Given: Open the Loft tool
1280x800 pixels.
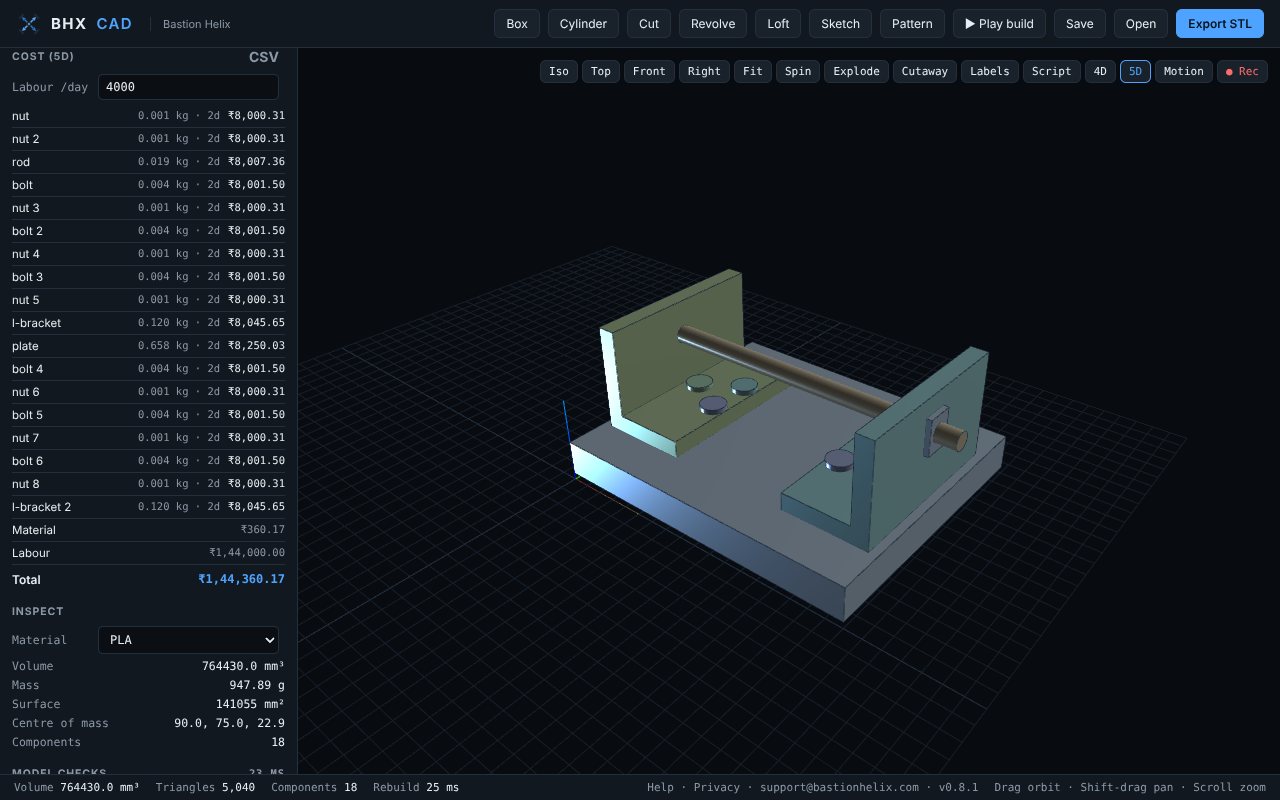Looking at the screenshot, I should tap(778, 24).
